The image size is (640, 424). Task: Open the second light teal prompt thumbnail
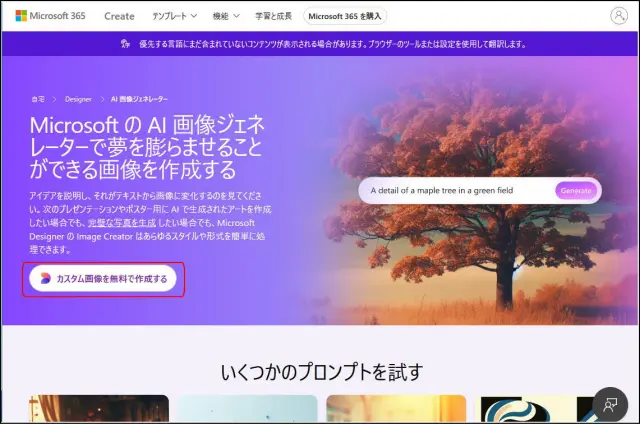coord(247,408)
